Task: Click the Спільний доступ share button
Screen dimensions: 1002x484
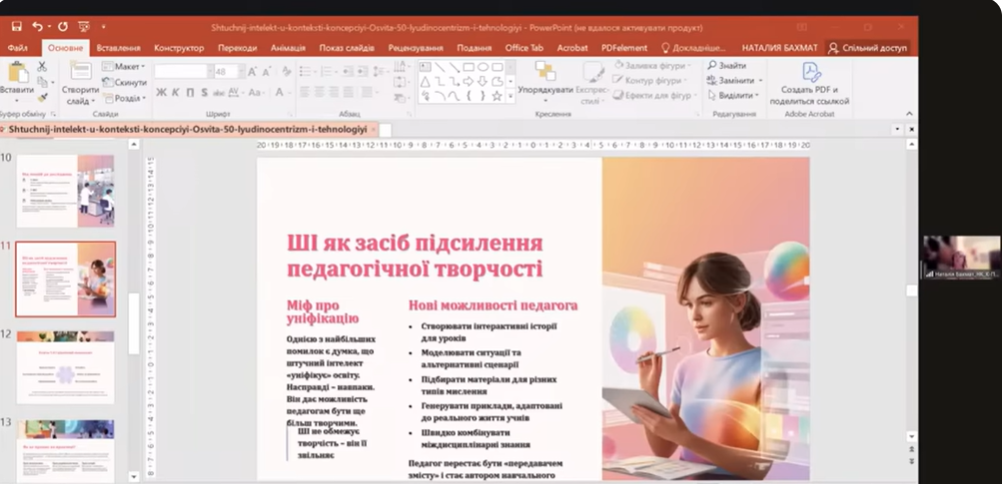Action: click(x=867, y=47)
